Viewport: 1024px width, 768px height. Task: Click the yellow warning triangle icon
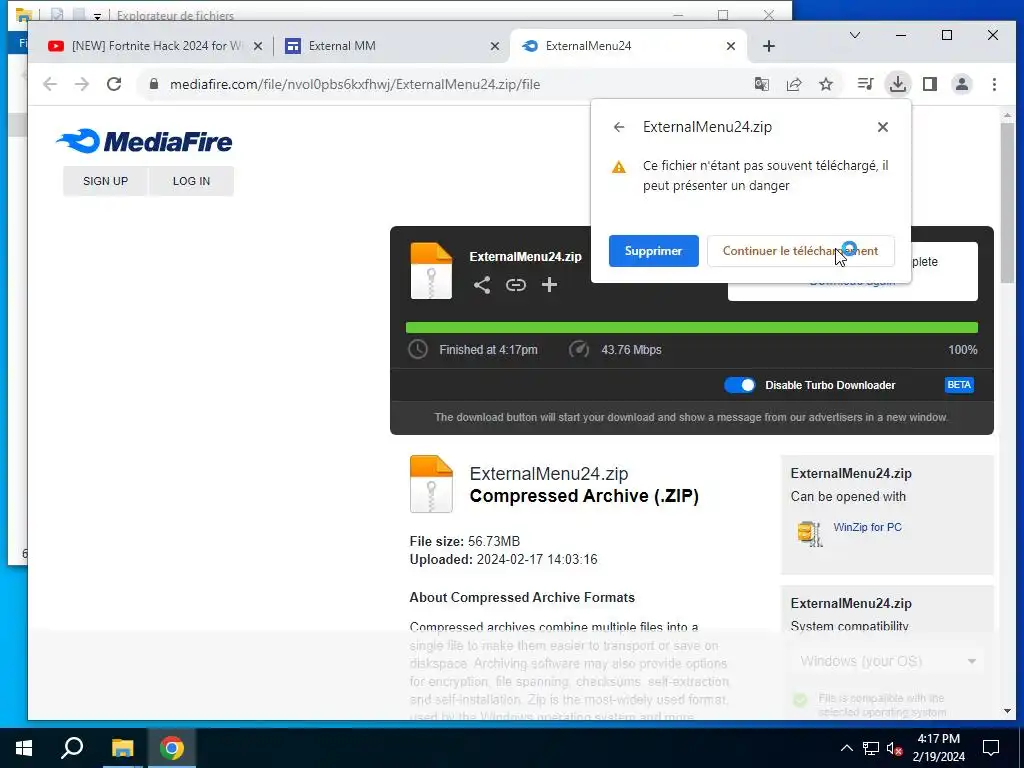pos(618,167)
